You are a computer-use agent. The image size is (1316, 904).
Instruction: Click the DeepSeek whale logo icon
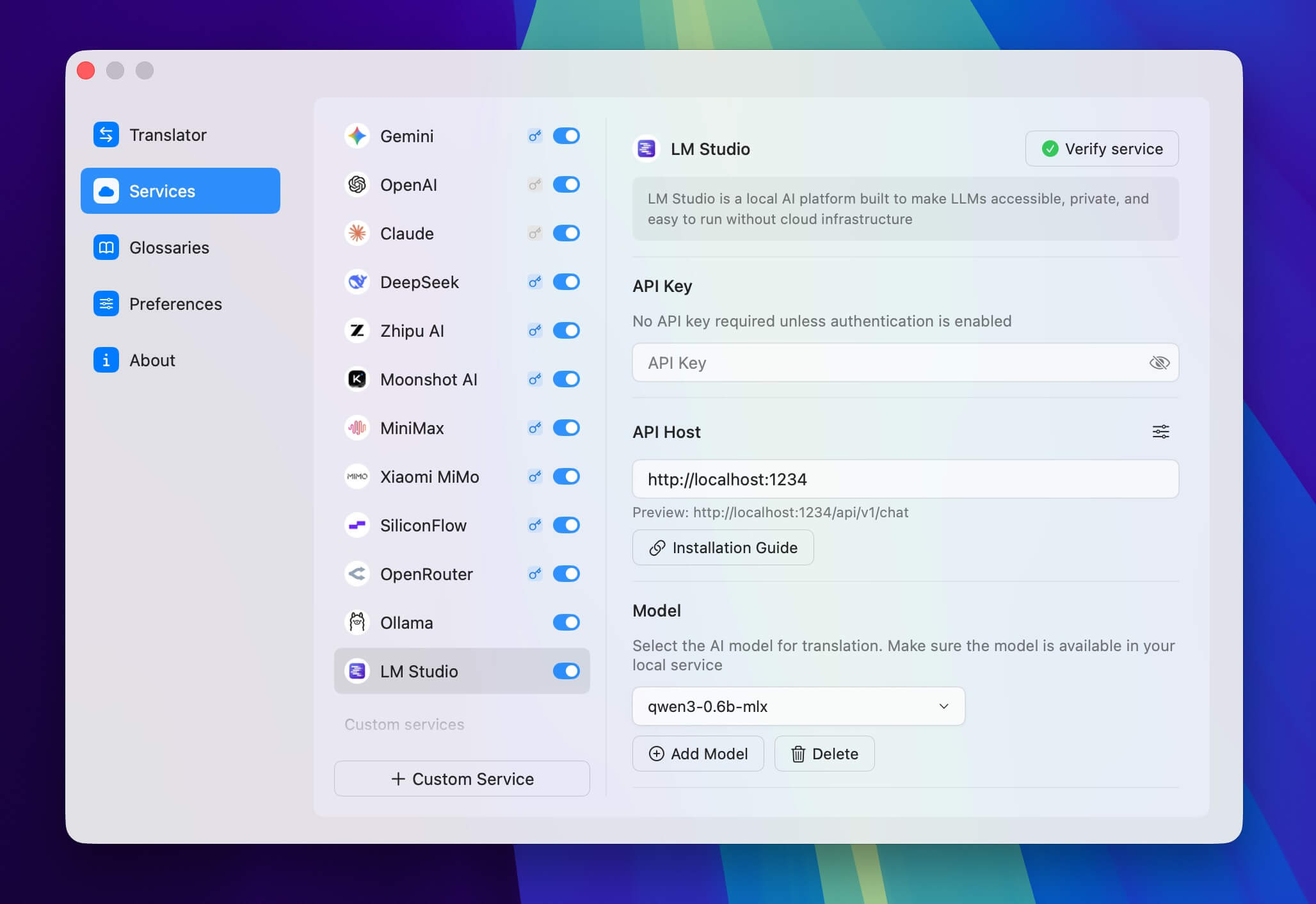tap(357, 282)
